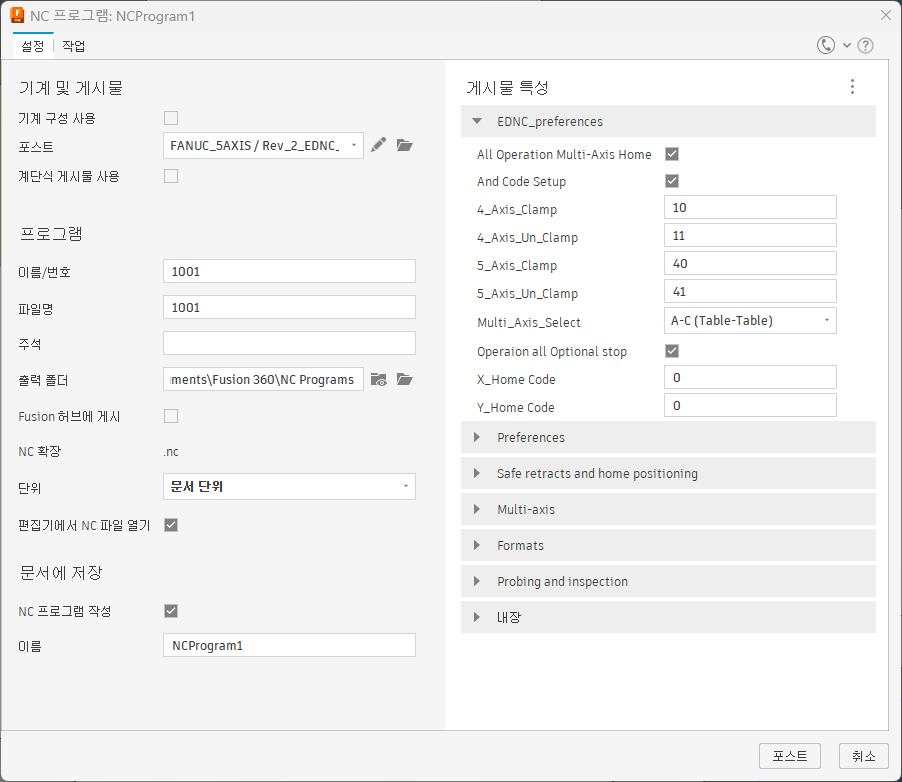Open output folder browse icon
The height and width of the screenshot is (782, 902).
[x=404, y=379]
